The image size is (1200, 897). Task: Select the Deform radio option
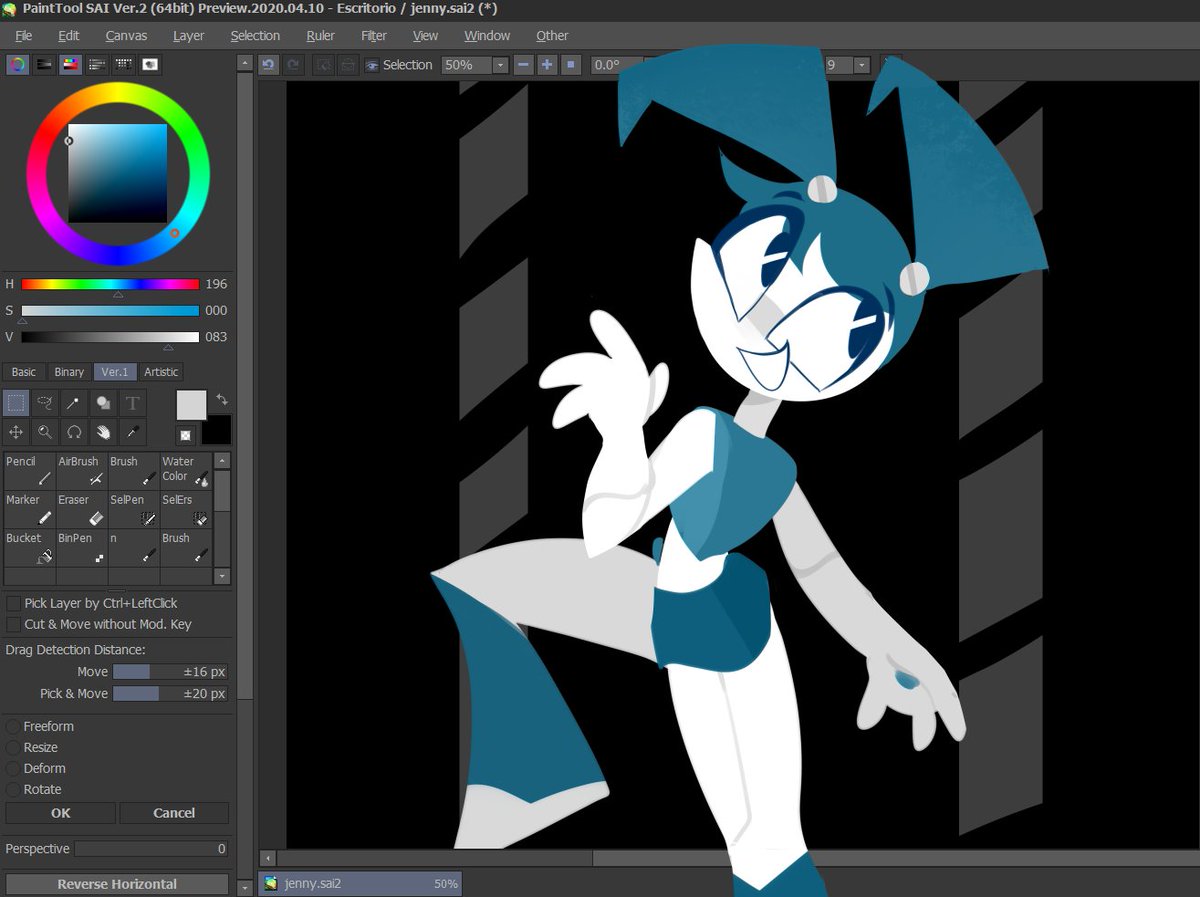13,768
